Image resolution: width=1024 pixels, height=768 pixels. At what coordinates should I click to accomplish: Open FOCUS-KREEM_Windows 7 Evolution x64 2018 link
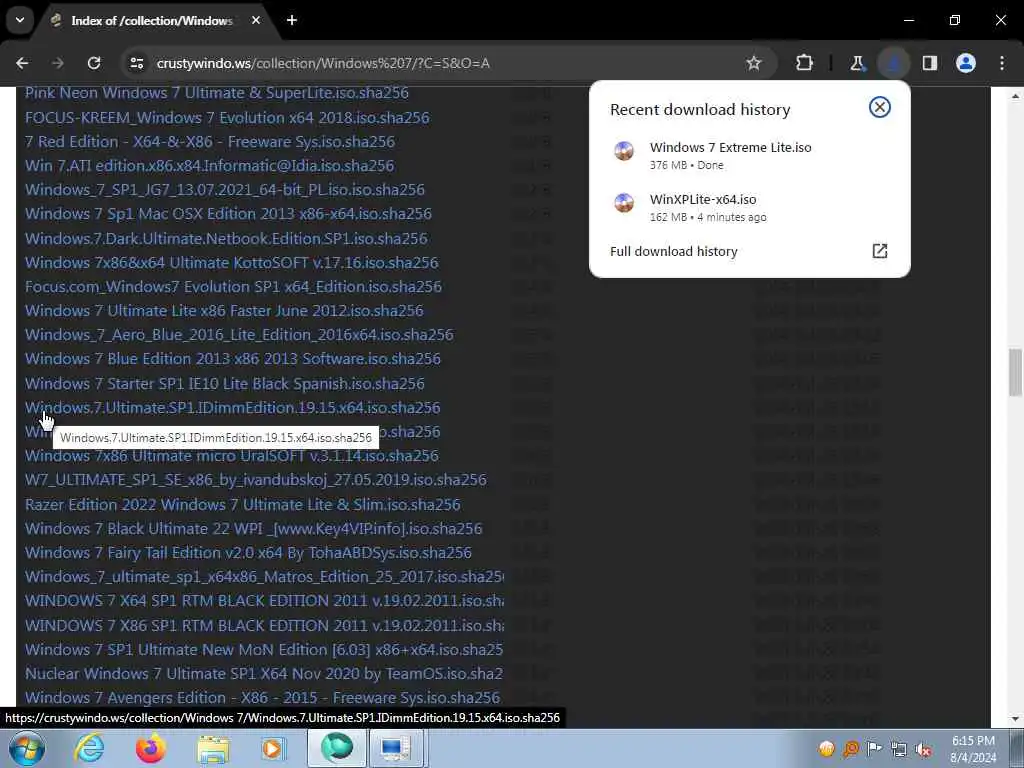pos(227,118)
